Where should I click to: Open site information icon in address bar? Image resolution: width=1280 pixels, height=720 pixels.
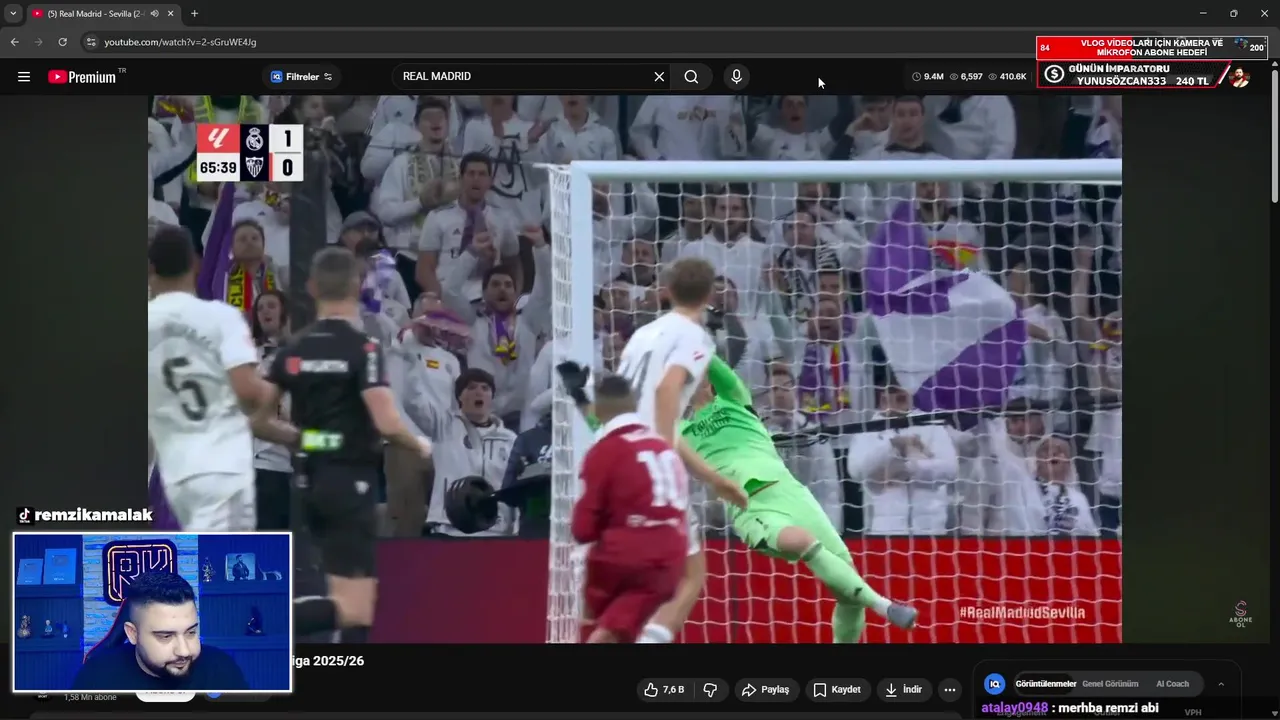pyautogui.click(x=90, y=42)
